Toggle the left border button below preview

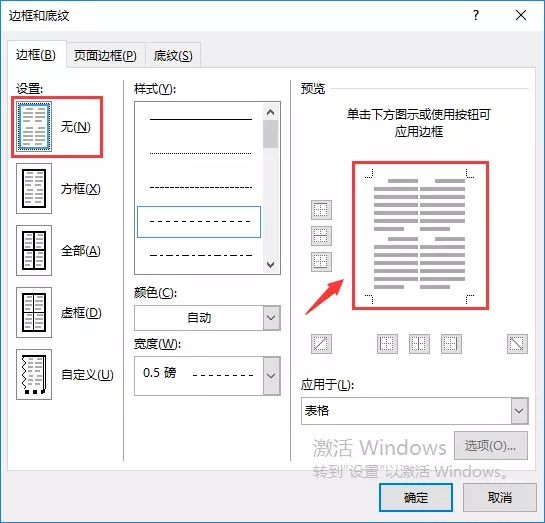pos(387,344)
